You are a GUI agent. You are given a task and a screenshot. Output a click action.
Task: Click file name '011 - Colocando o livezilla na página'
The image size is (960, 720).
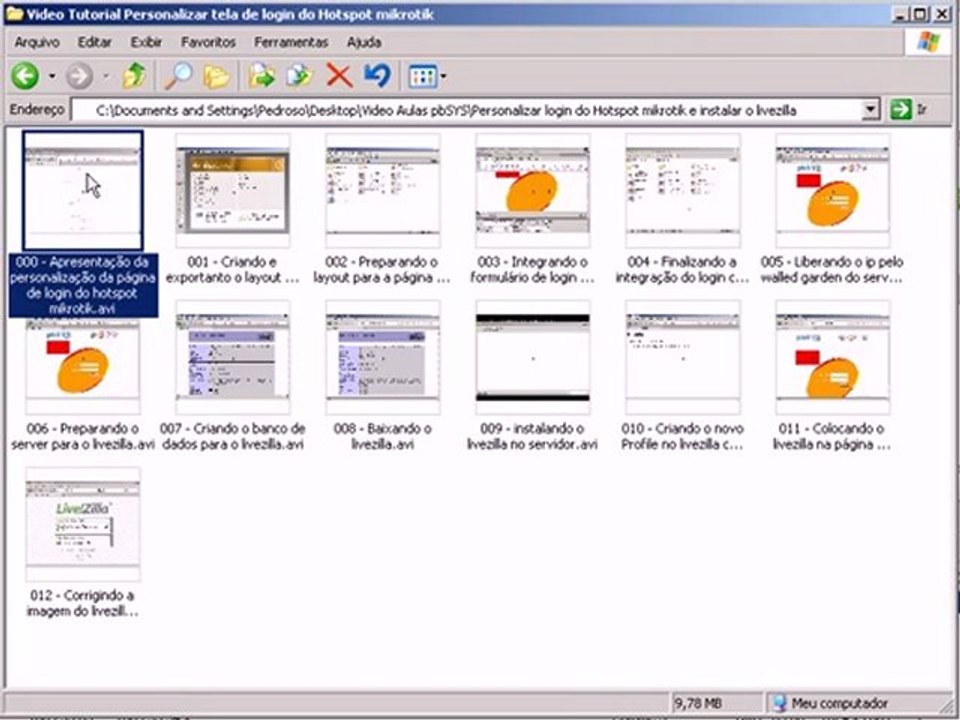[x=833, y=437]
